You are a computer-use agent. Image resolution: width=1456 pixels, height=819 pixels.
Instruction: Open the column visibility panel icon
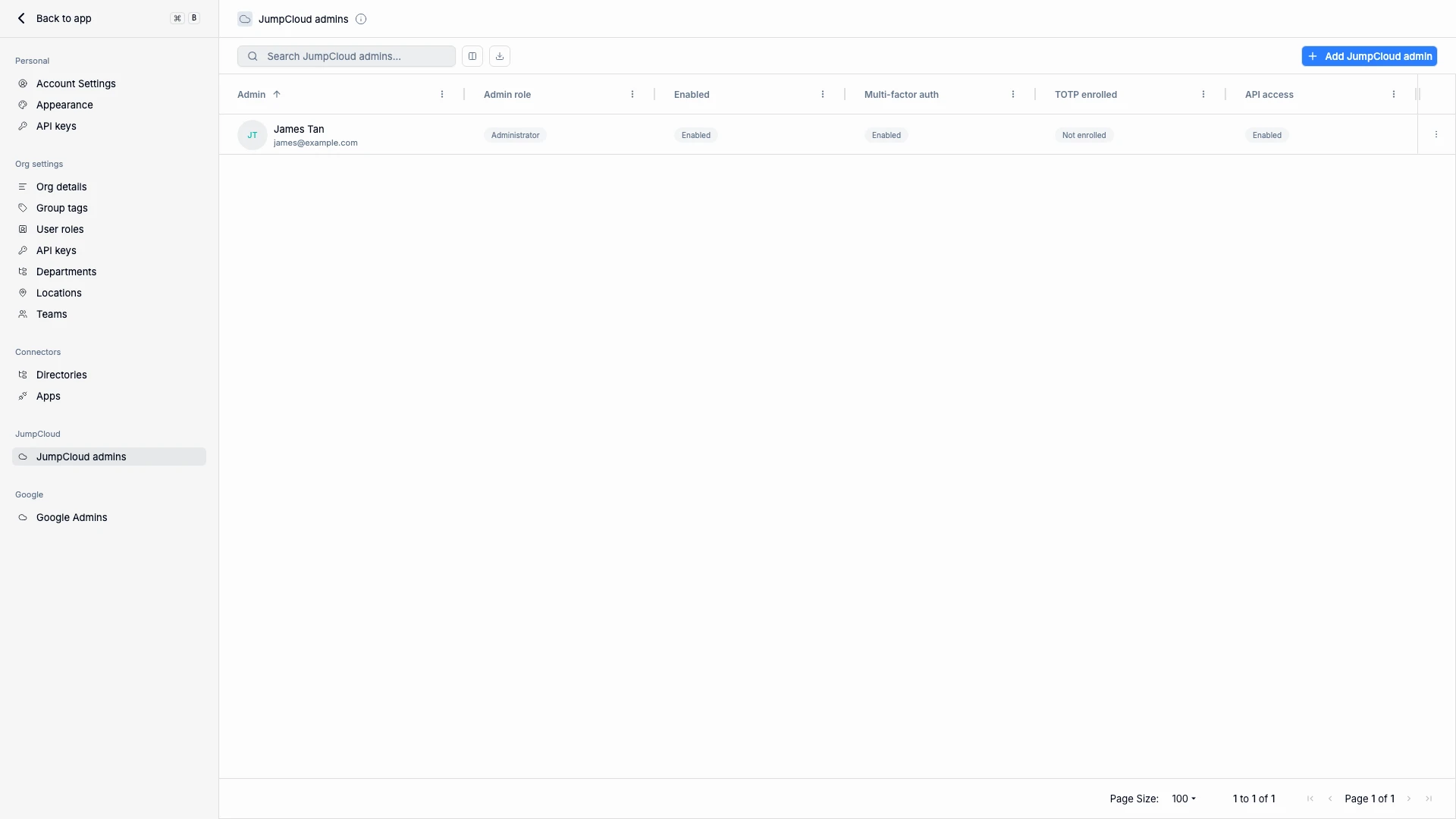point(472,55)
